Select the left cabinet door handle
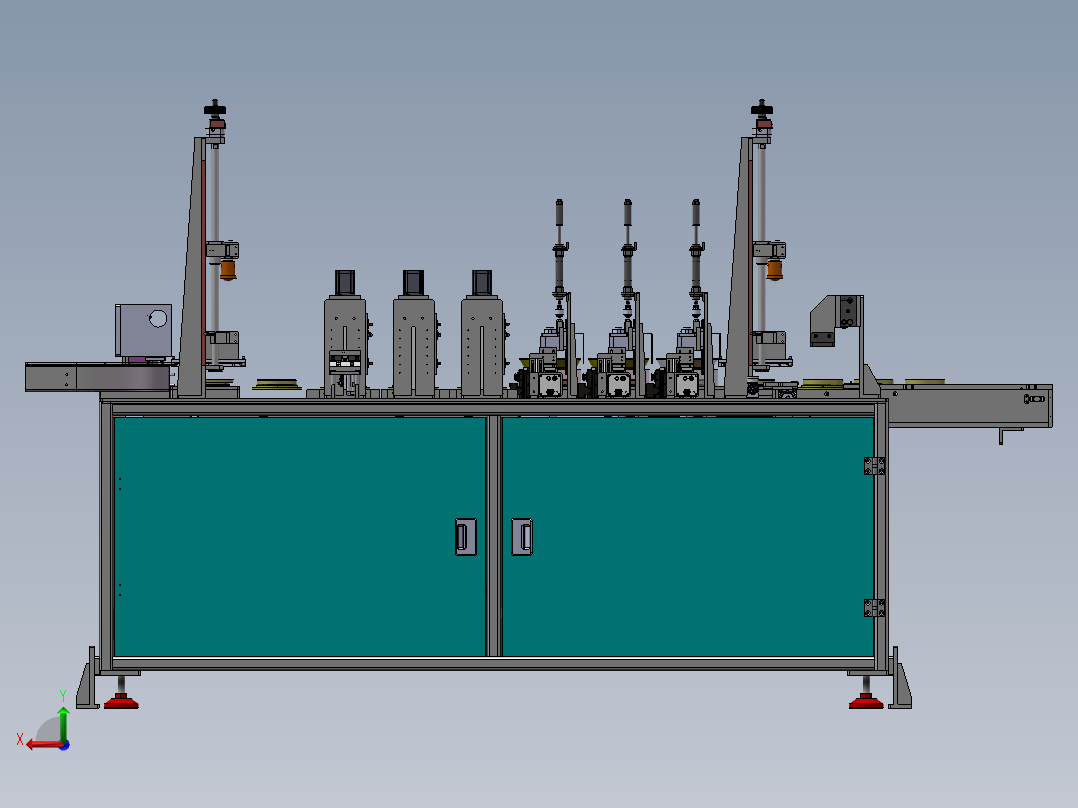 465,536
